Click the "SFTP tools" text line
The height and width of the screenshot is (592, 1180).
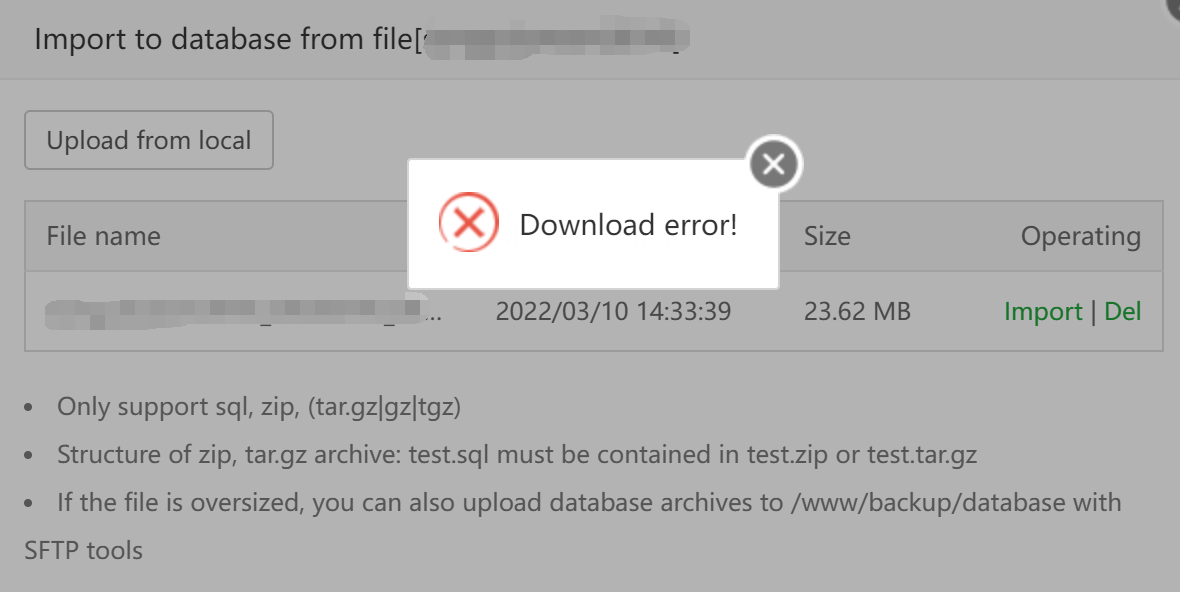coord(83,549)
